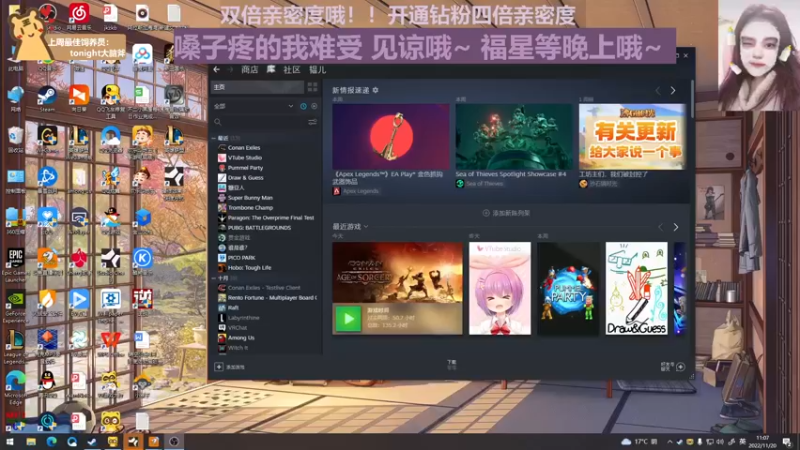
Task: Select the 主页 home button in library sidebar
Action: (x=258, y=87)
